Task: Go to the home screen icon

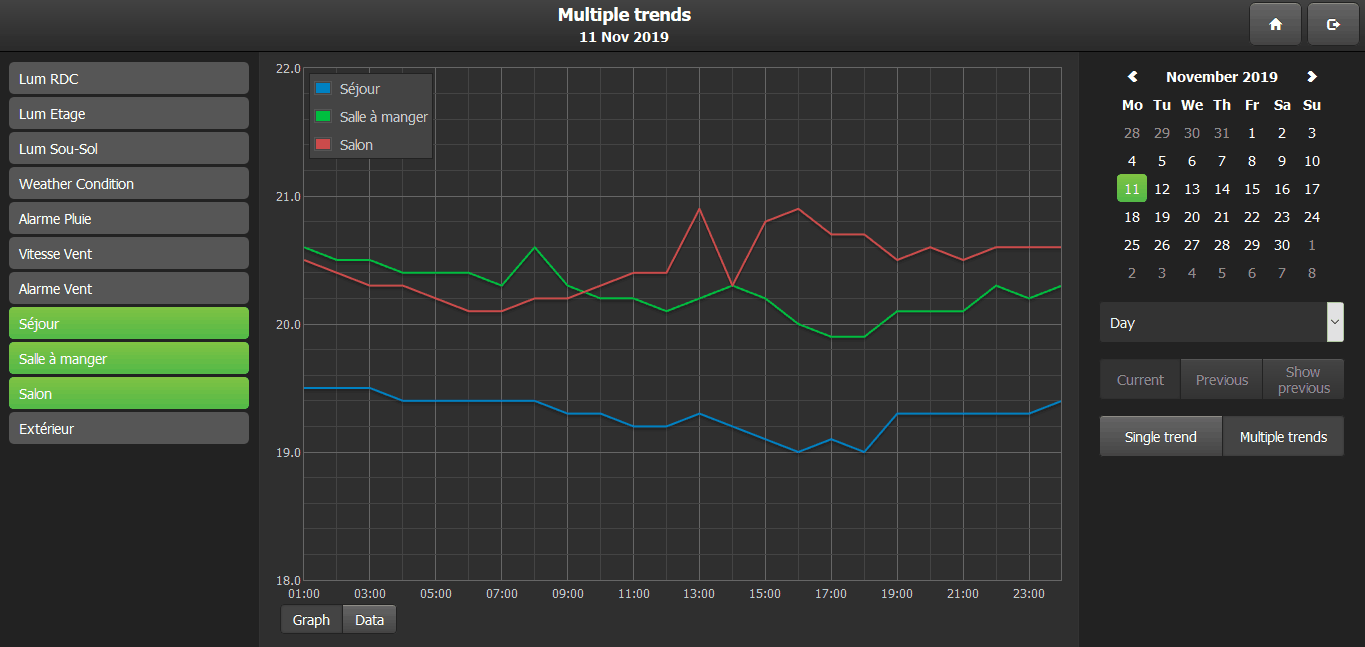Action: 1275,25
